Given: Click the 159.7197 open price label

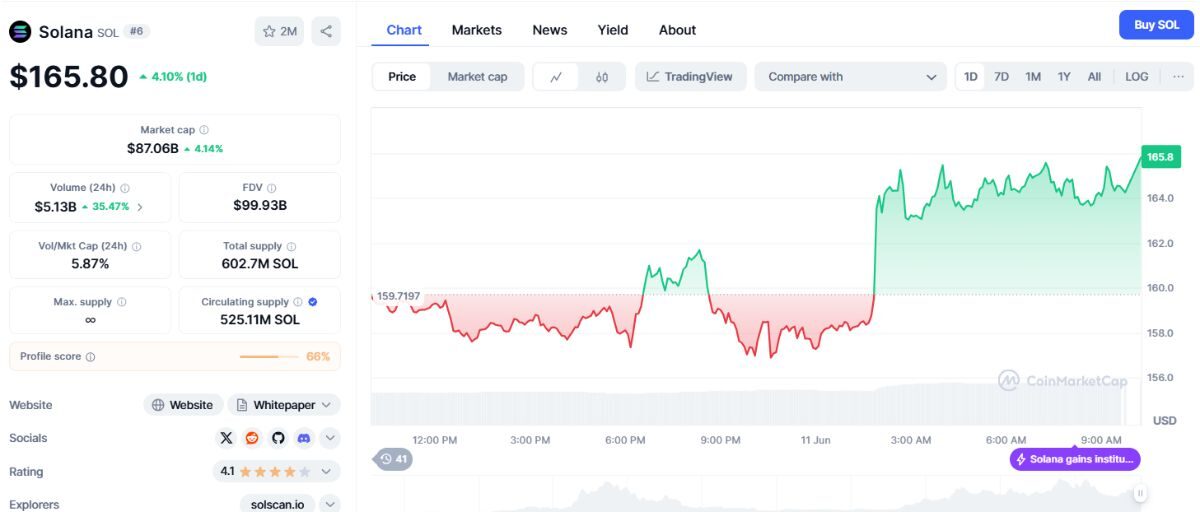Looking at the screenshot, I should (x=398, y=296).
